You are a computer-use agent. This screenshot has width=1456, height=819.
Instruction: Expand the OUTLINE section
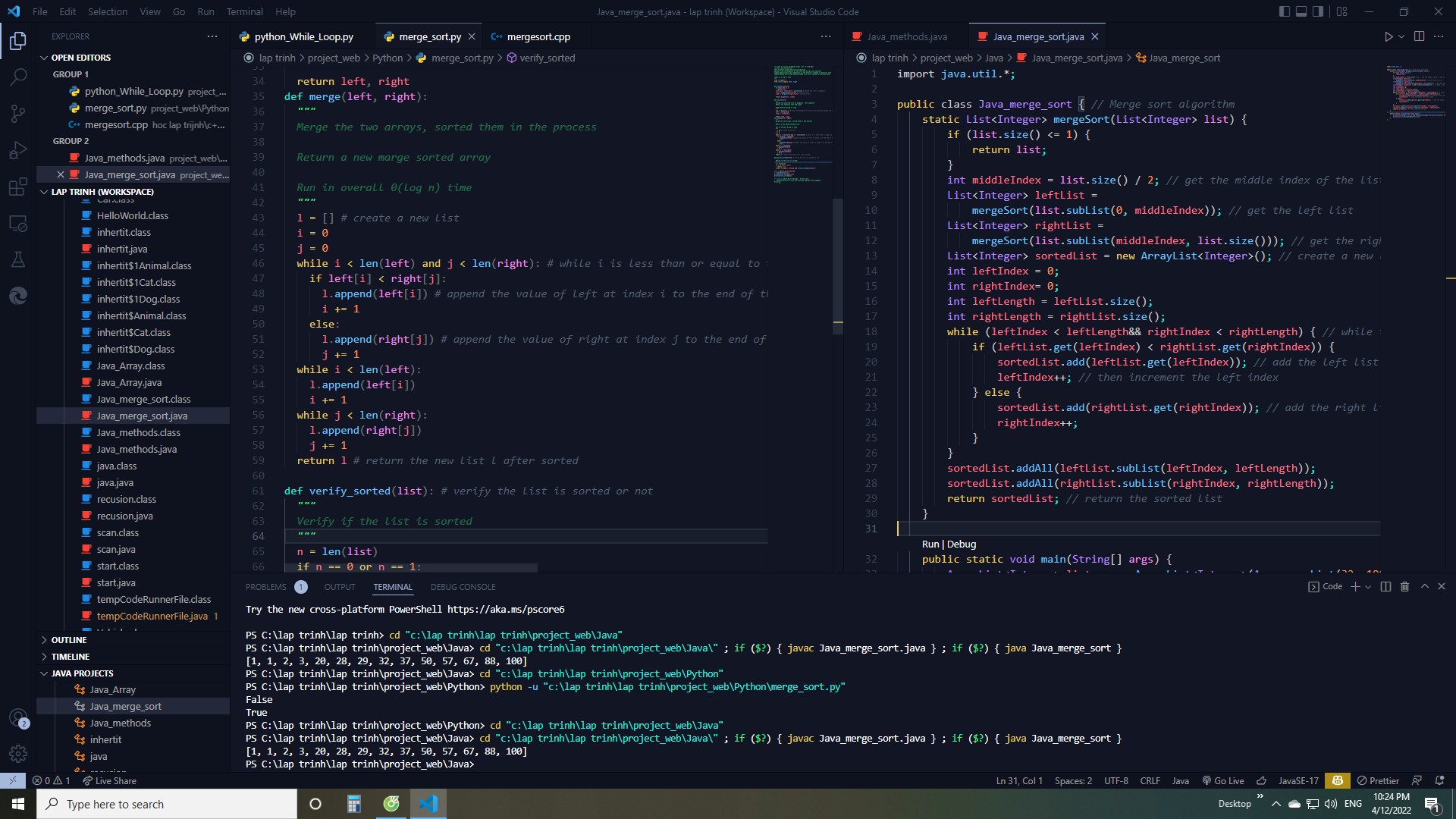69,640
